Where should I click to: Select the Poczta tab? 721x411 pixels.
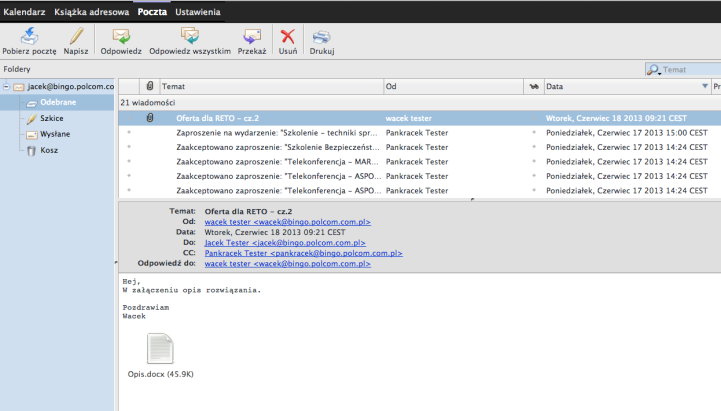coord(152,12)
